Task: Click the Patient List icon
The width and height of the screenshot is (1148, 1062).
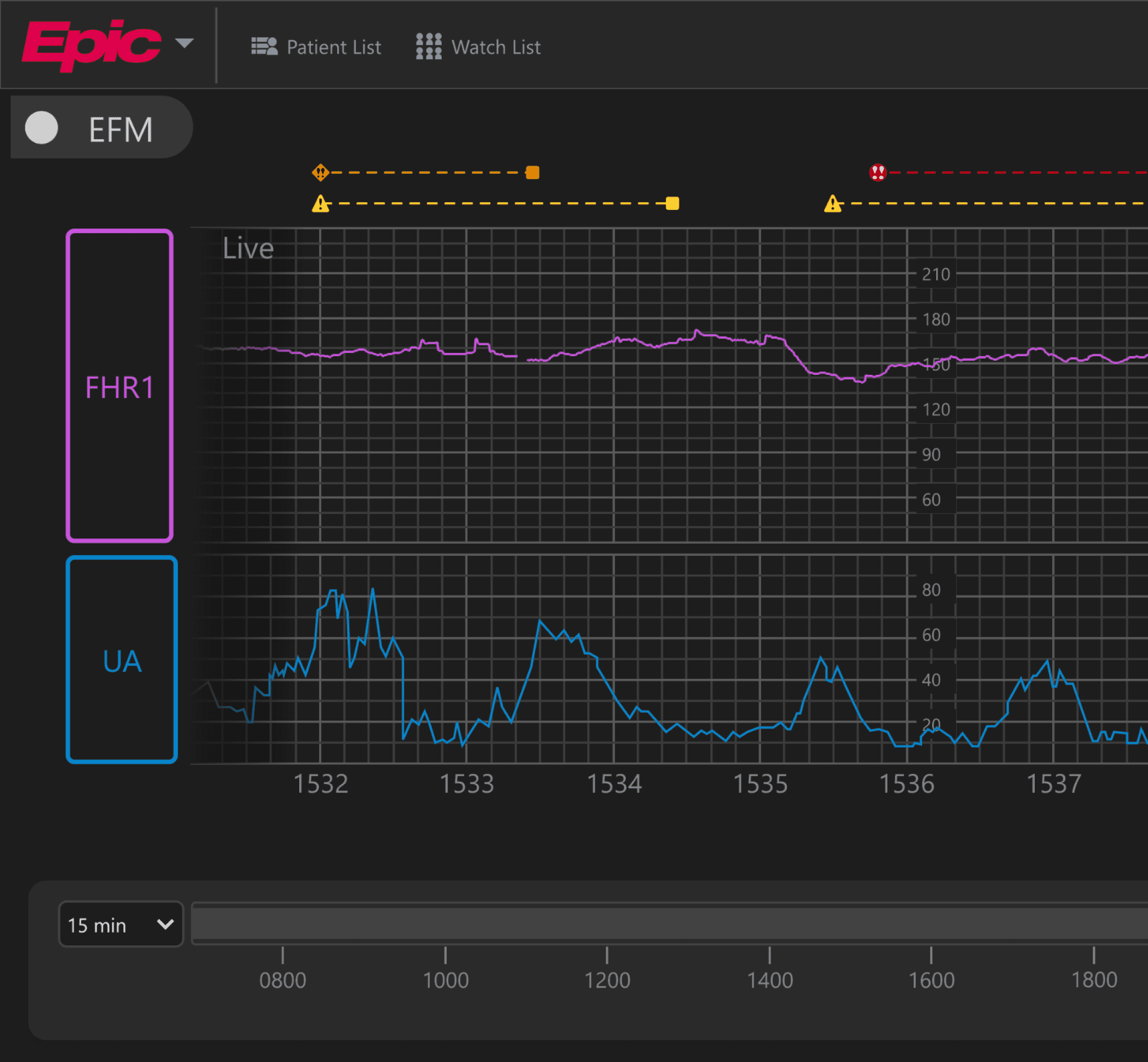Action: (265, 46)
